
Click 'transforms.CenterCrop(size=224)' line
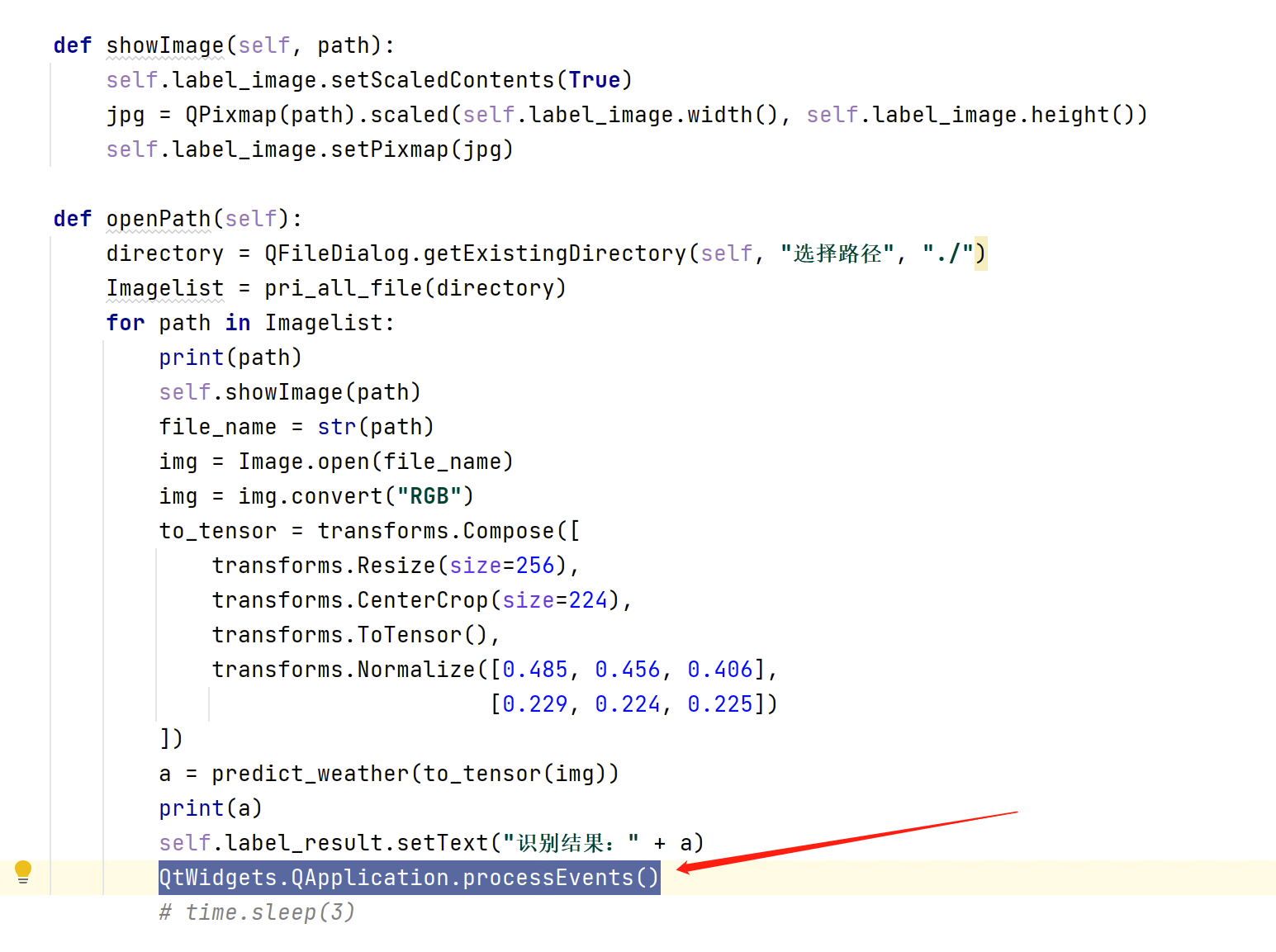point(422,600)
